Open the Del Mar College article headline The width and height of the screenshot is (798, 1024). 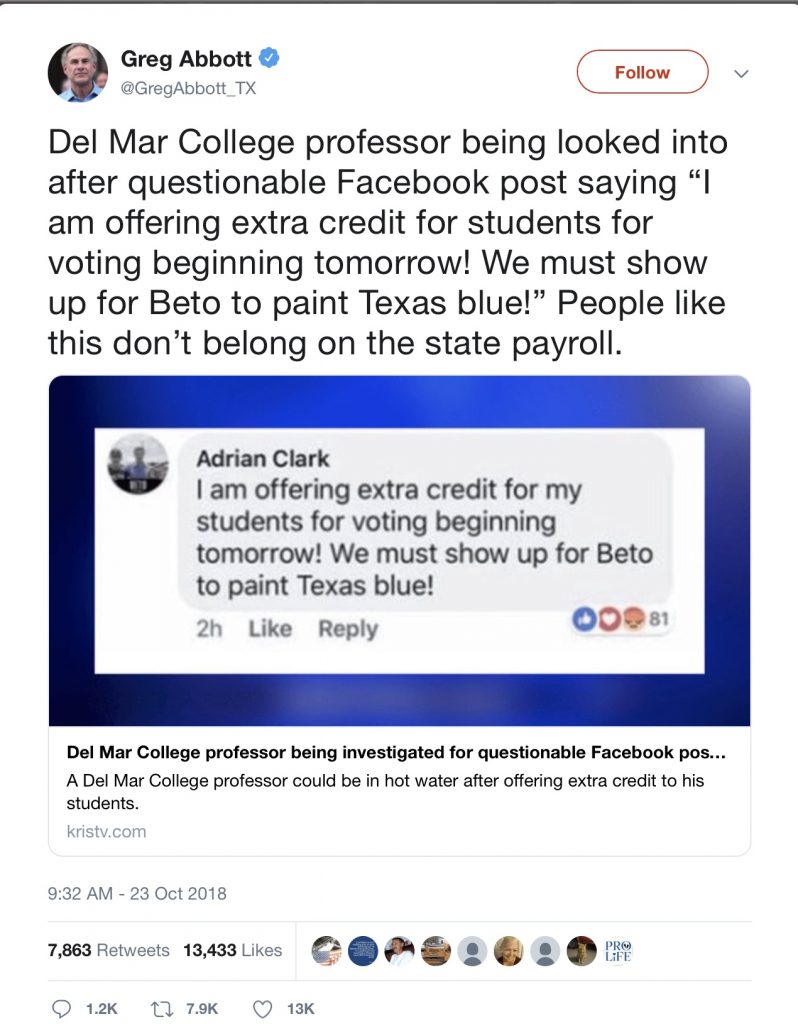pyautogui.click(x=396, y=751)
